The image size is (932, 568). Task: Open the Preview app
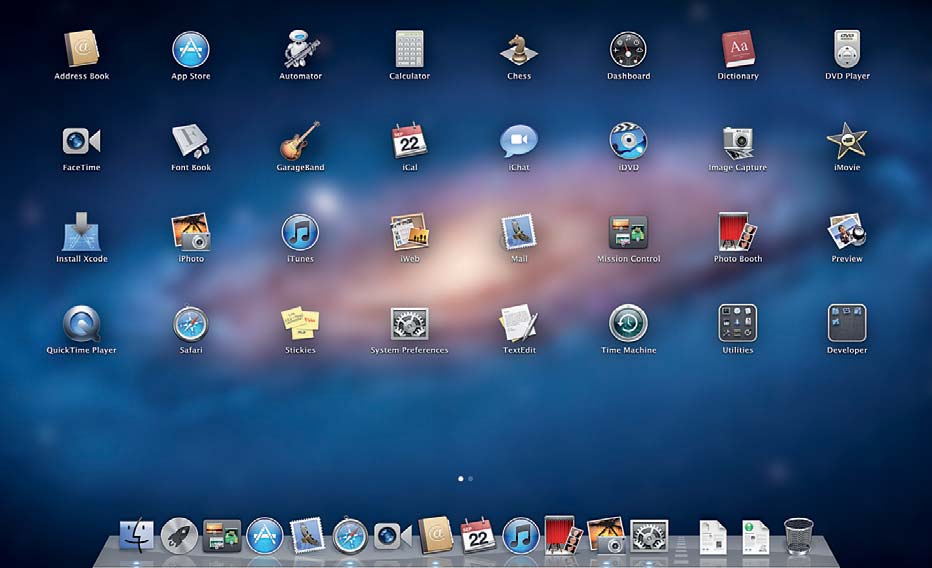click(x=847, y=232)
